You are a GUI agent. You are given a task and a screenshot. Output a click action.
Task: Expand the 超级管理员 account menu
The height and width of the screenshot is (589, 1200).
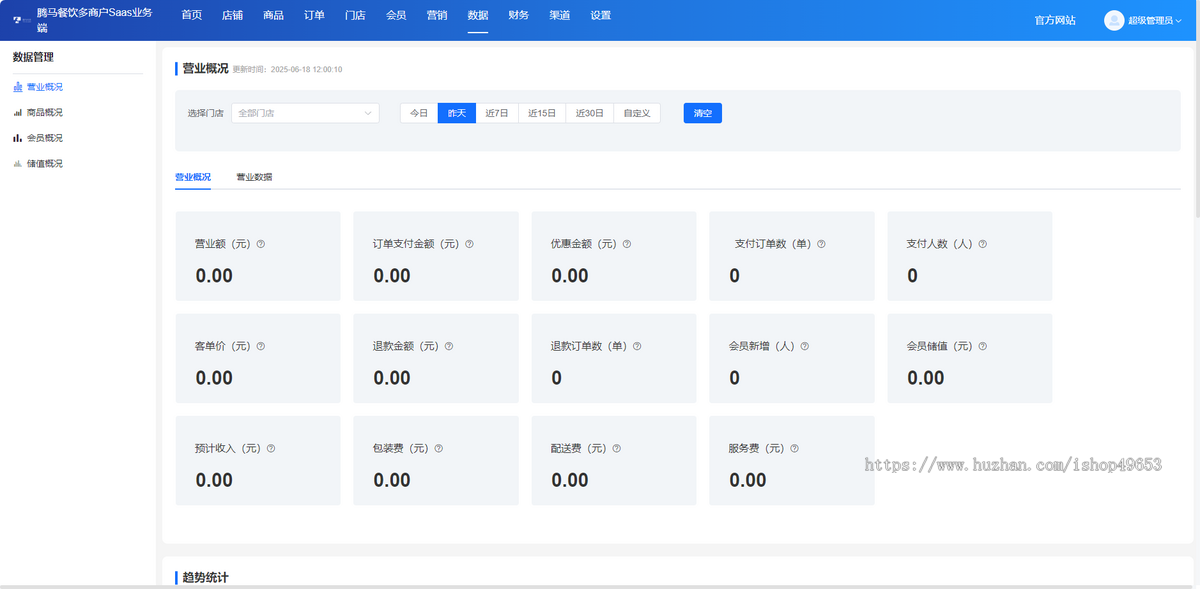click(x=1154, y=20)
